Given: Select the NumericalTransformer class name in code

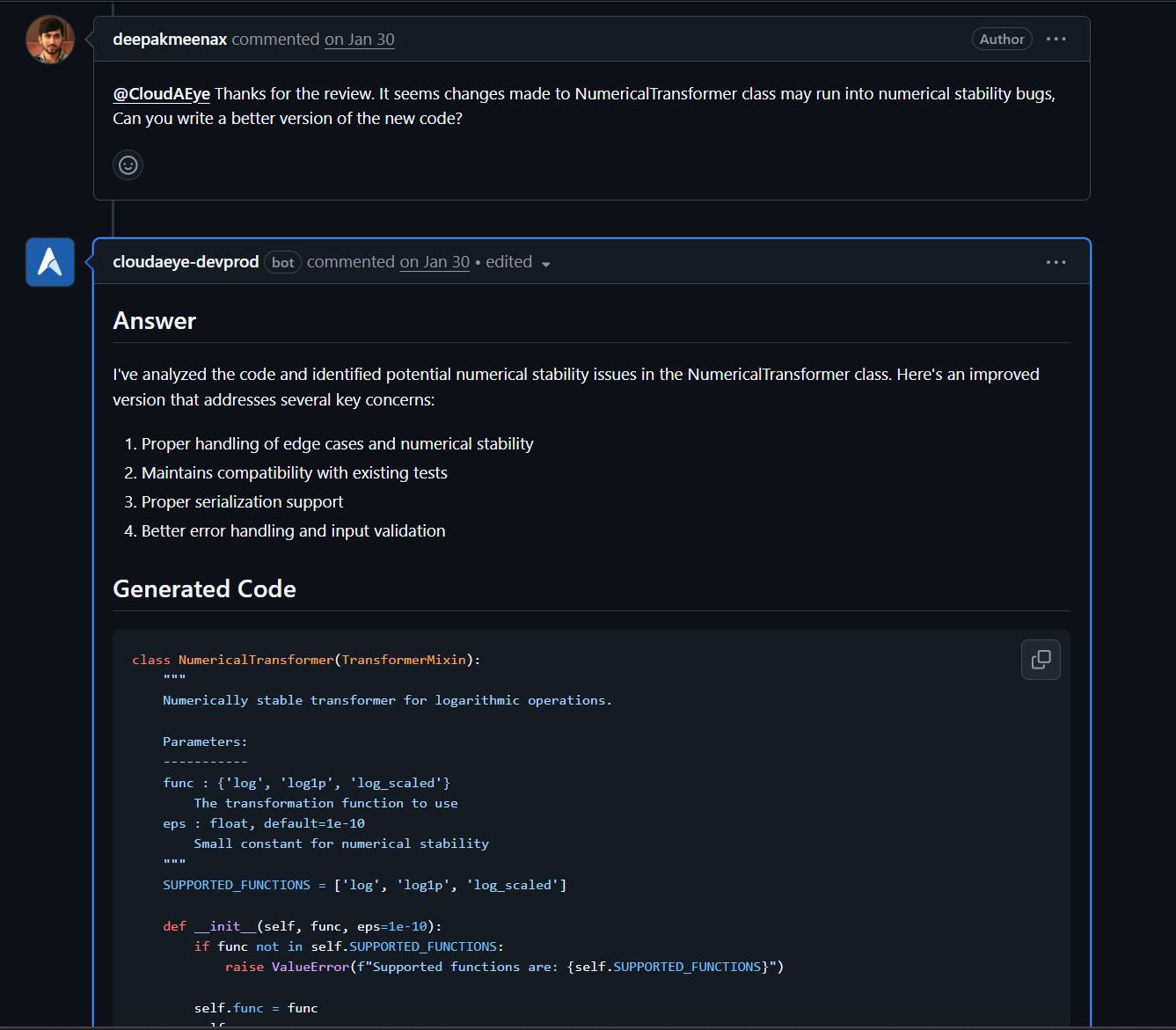Looking at the screenshot, I should (256, 659).
